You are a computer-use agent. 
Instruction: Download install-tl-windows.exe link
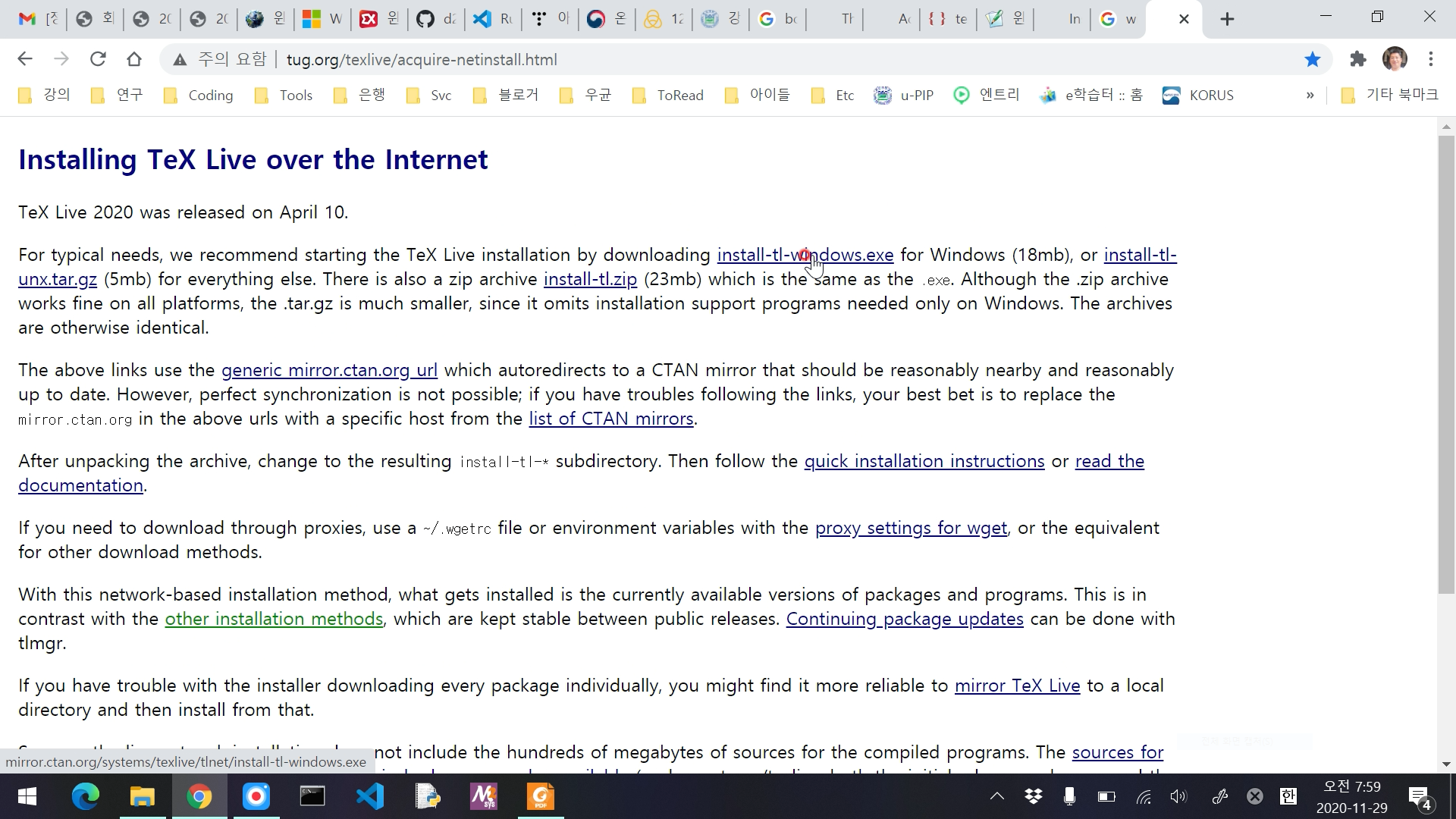pyautogui.click(x=758, y=256)
